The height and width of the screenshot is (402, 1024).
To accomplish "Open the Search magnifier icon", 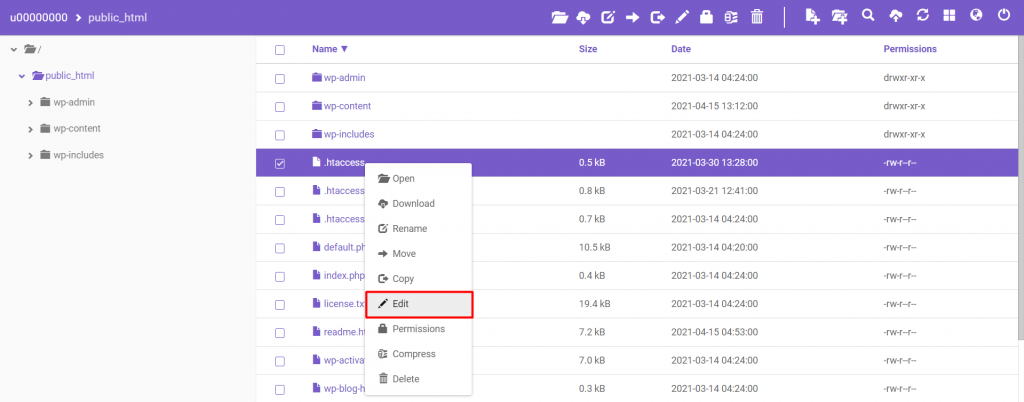I will (x=868, y=16).
